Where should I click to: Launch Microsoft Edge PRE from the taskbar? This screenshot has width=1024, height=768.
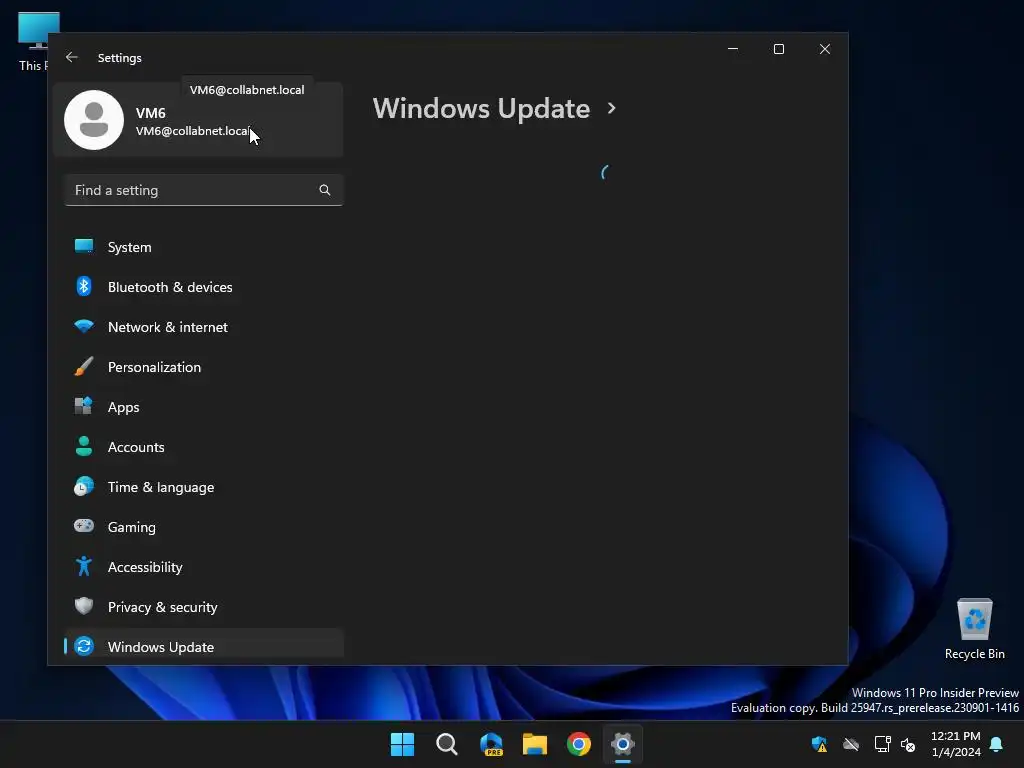[491, 744]
